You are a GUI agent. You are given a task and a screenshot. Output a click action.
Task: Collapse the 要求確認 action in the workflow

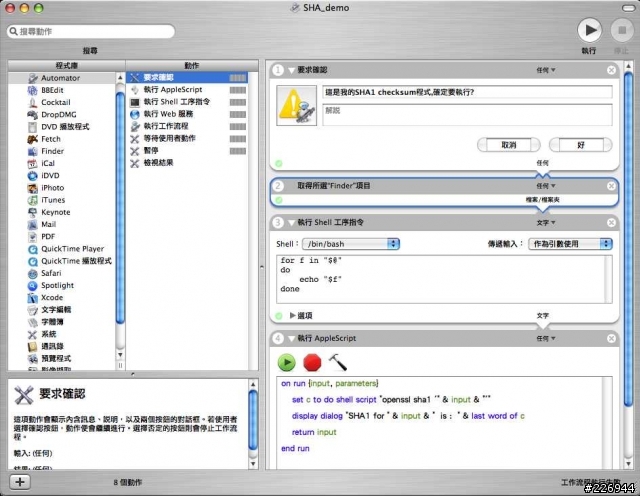click(291, 71)
